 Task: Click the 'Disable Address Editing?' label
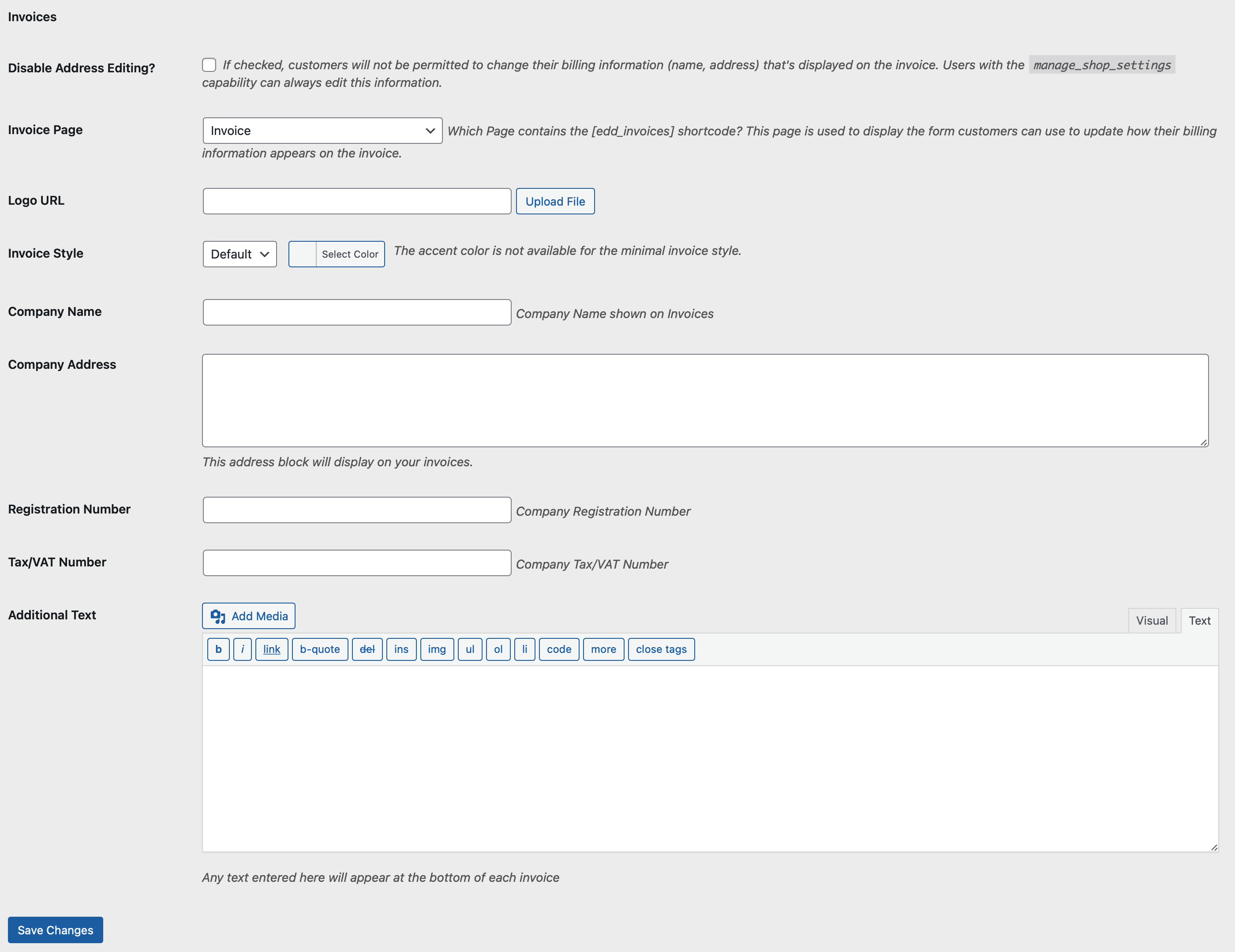click(x=82, y=68)
